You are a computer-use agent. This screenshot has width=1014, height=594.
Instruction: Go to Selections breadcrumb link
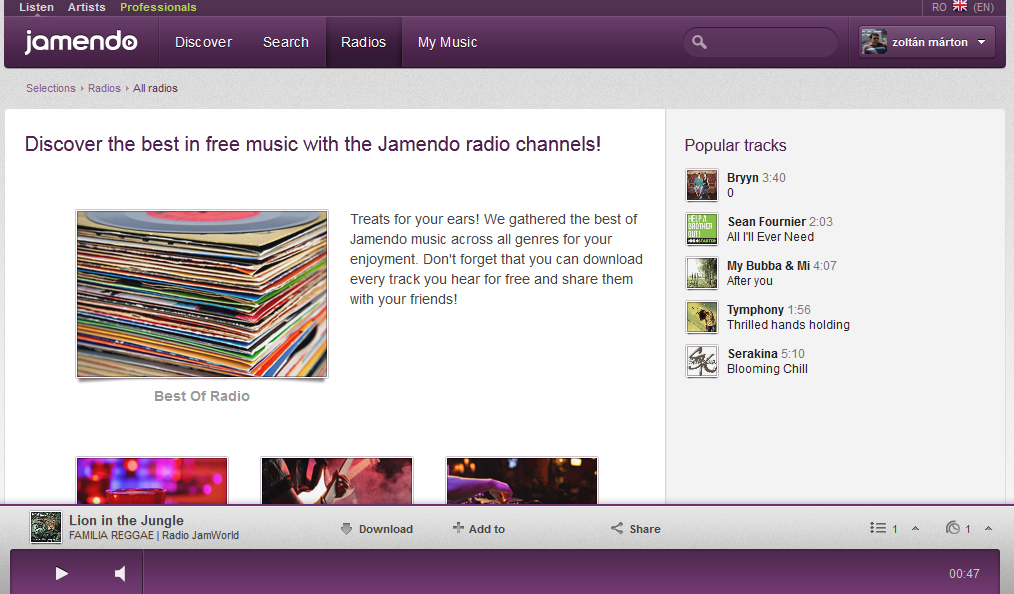[x=50, y=88]
